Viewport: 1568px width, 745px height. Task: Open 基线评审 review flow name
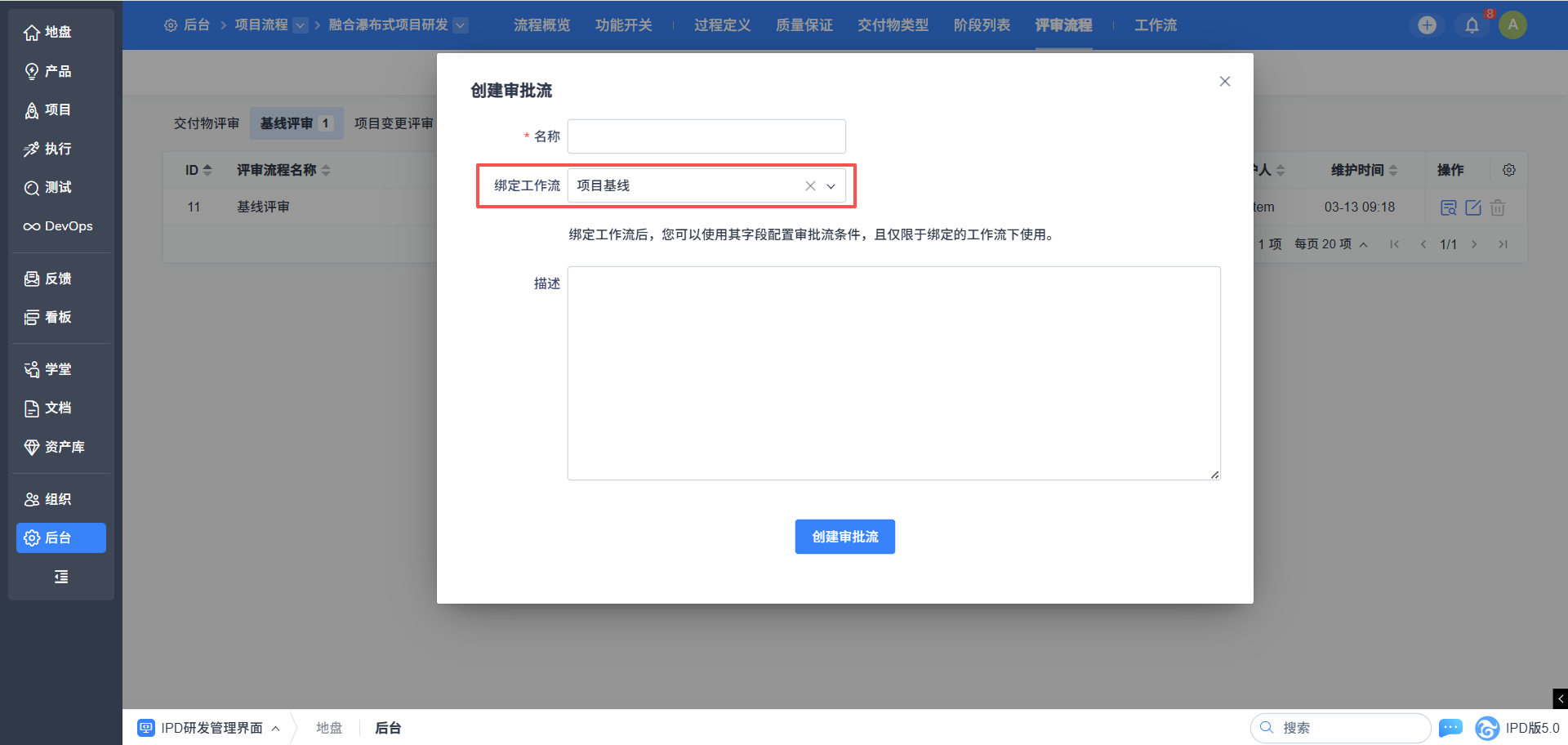263,207
